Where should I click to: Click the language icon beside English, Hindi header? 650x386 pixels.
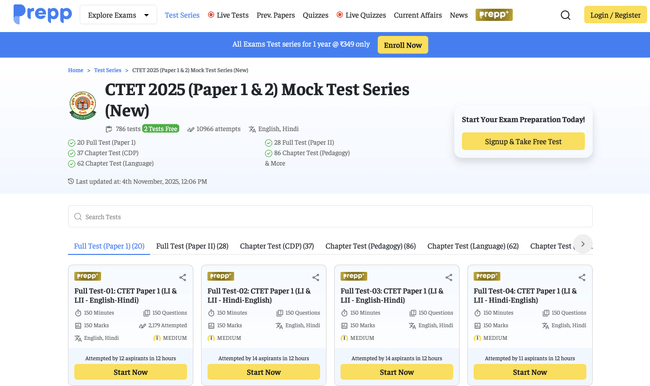tap(252, 129)
